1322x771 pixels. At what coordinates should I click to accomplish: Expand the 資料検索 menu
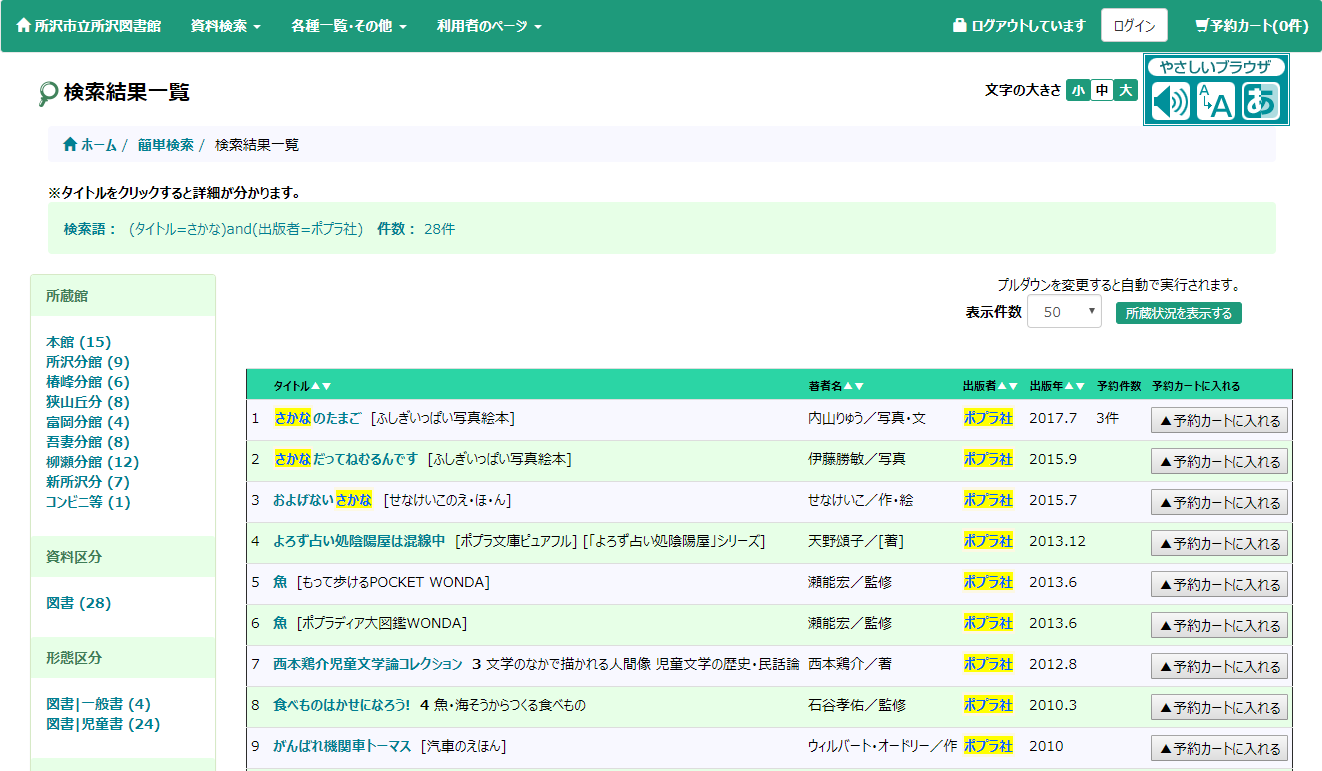[225, 26]
